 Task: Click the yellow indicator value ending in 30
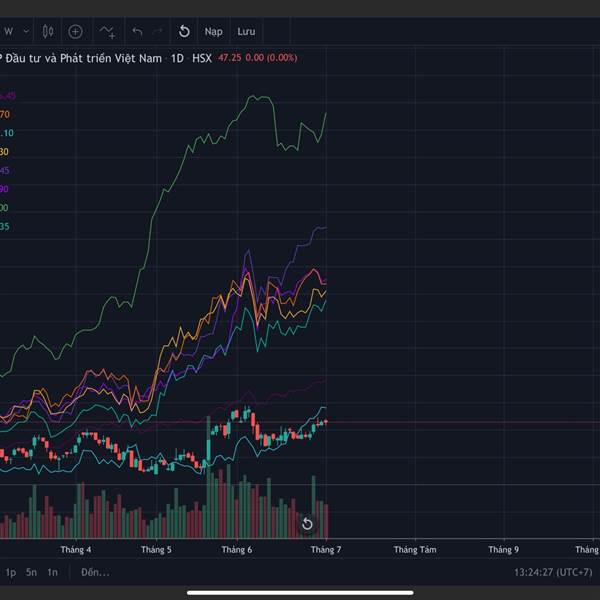[4, 152]
